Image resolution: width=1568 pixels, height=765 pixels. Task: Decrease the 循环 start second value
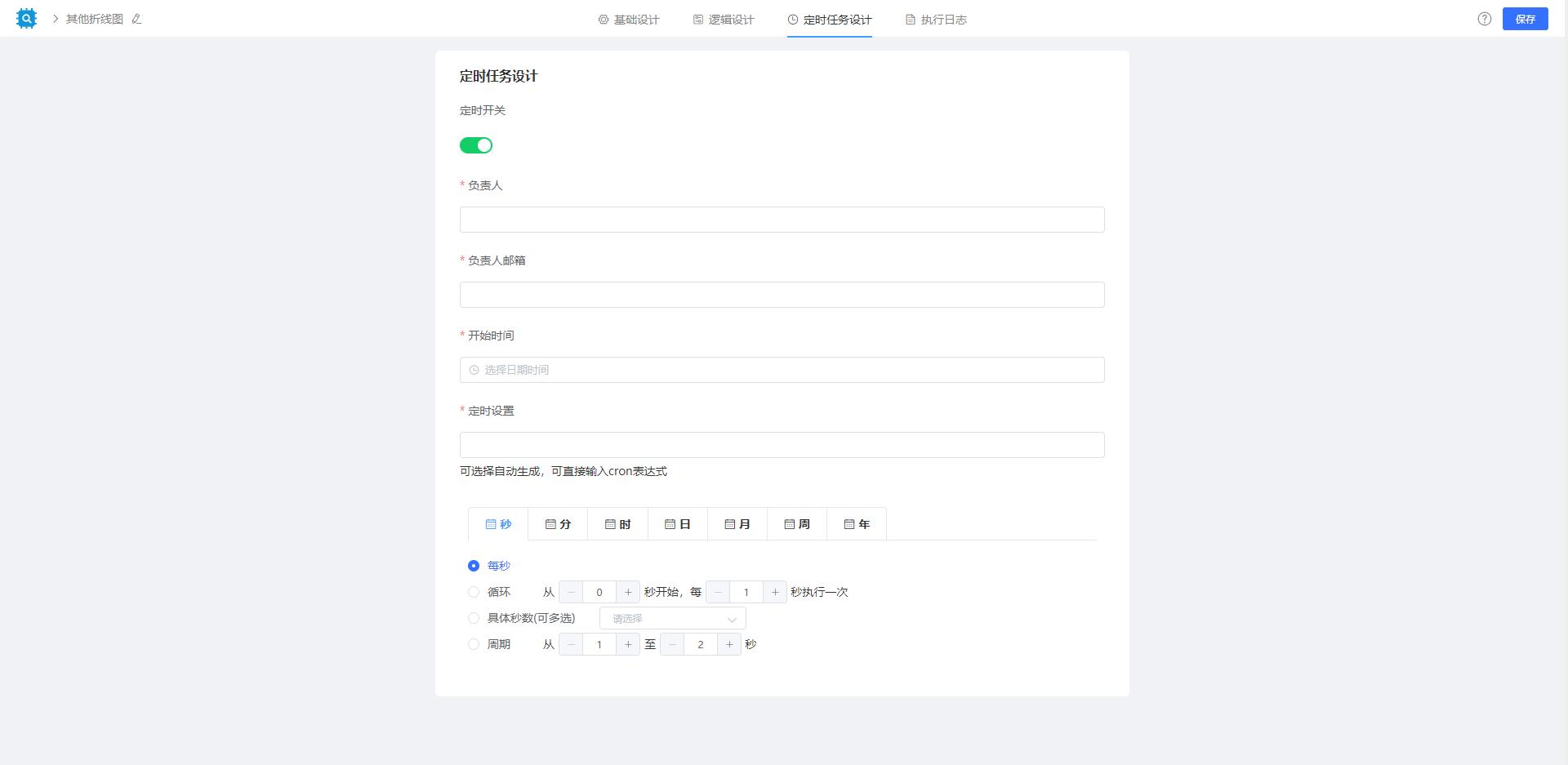point(571,592)
